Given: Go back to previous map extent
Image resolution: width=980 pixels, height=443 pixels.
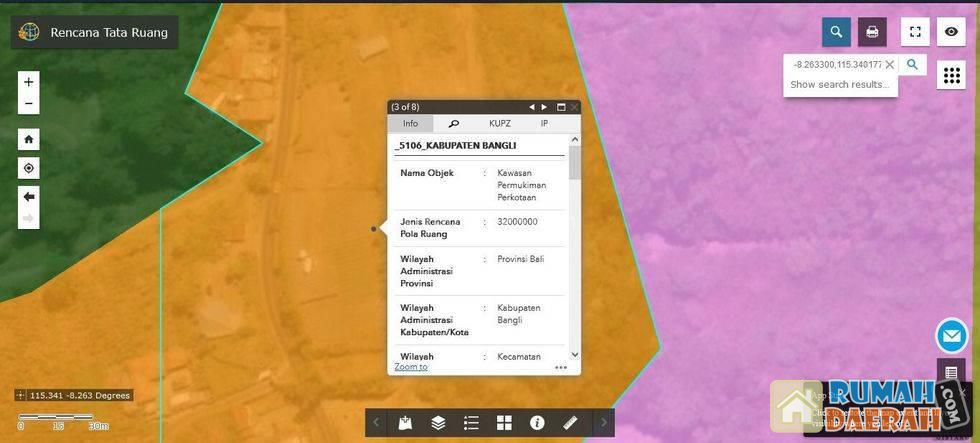Looking at the screenshot, I should (x=29, y=197).
